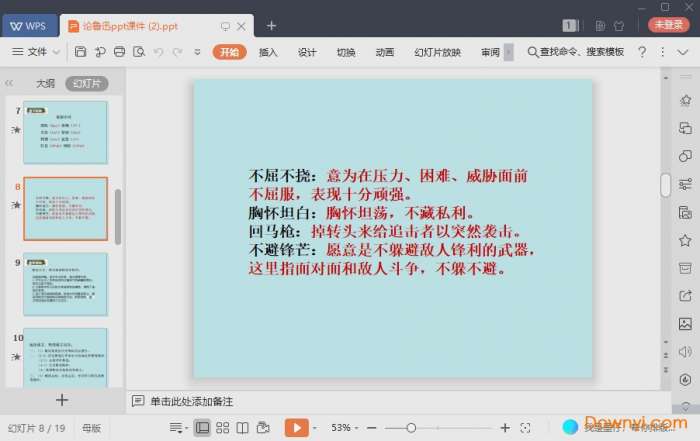Select the 开始 ribbon tab
The height and width of the screenshot is (441, 700).
229,52
